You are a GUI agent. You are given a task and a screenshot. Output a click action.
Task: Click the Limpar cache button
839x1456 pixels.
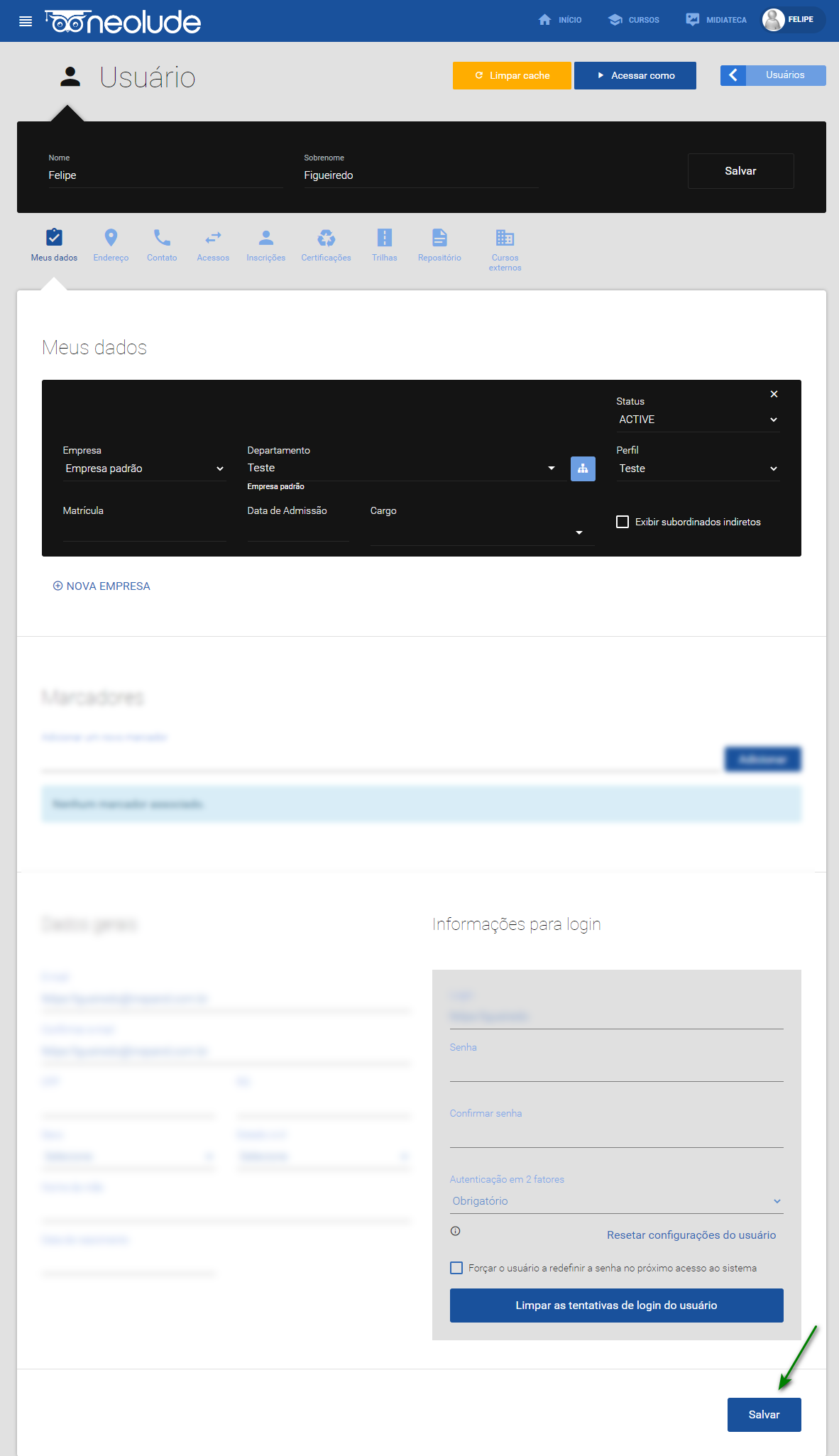[x=512, y=75]
